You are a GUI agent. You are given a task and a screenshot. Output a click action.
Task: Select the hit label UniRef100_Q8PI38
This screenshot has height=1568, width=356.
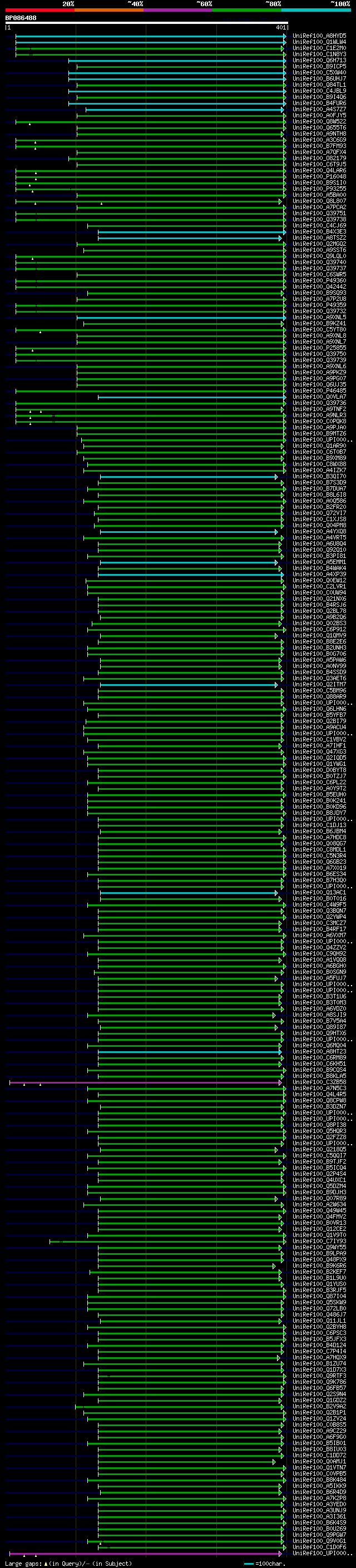tap(319, 1125)
